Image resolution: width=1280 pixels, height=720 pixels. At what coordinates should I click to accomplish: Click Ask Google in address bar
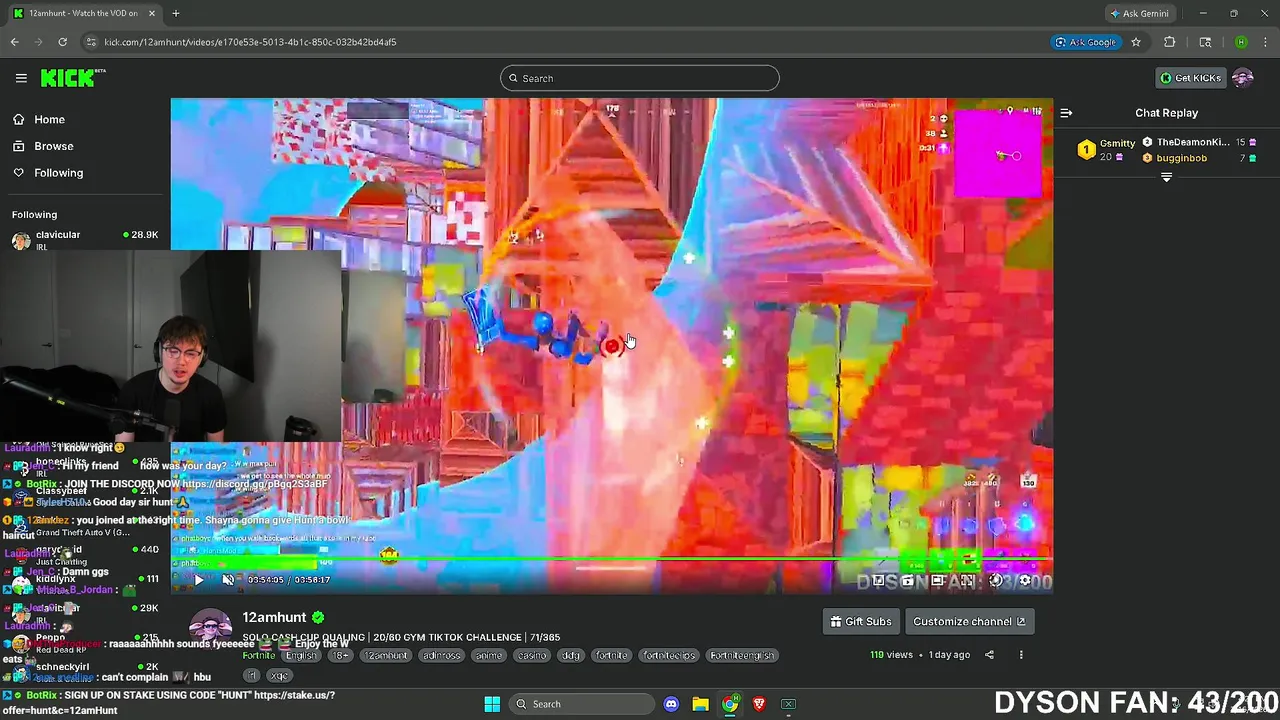1085,42
